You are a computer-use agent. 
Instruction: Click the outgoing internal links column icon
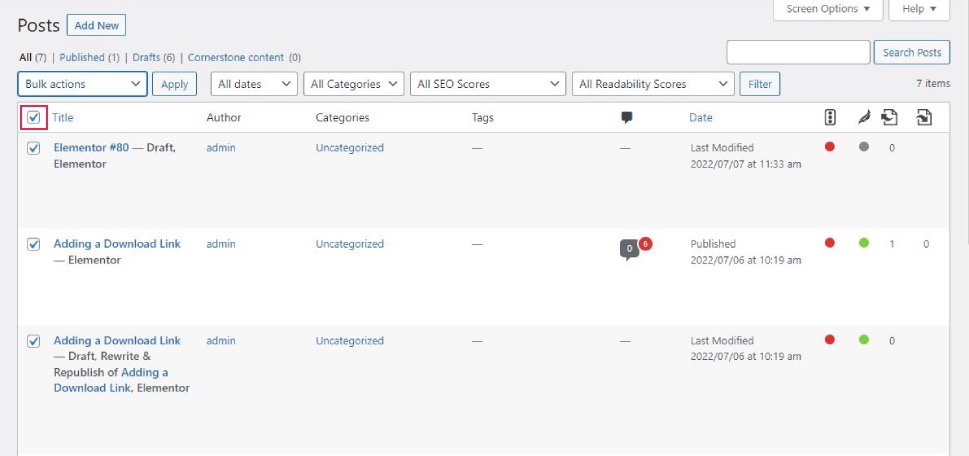click(x=890, y=117)
